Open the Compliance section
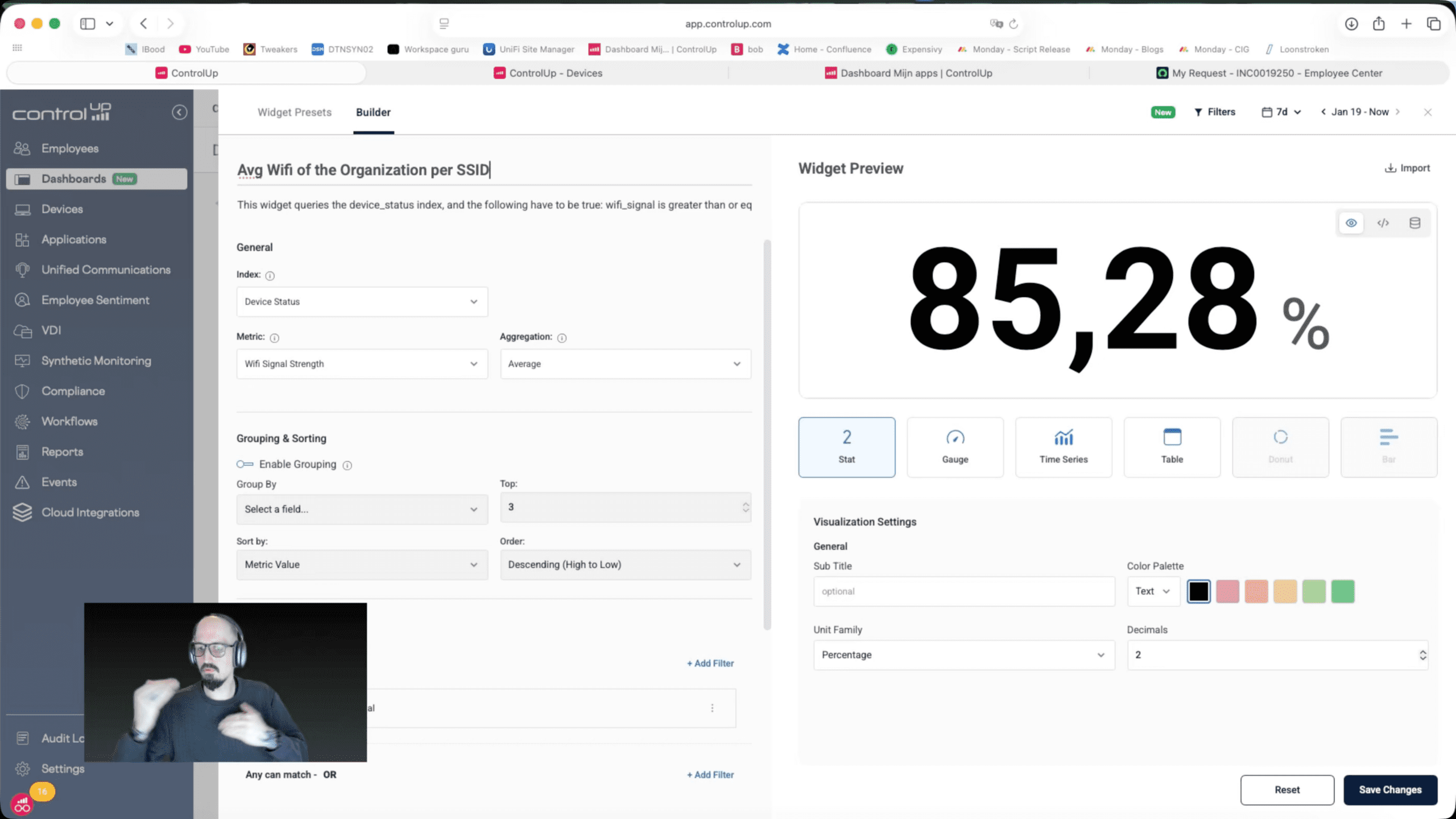The width and height of the screenshot is (1456, 819). click(73, 391)
